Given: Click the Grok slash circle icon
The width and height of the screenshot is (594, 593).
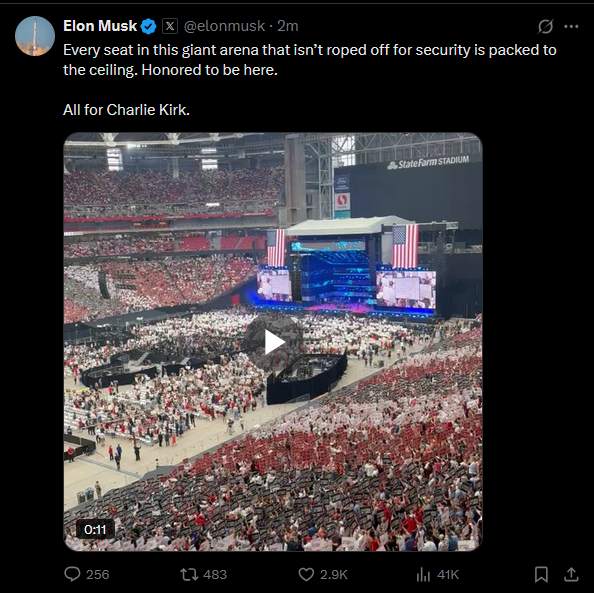Looking at the screenshot, I should coord(546,26).
